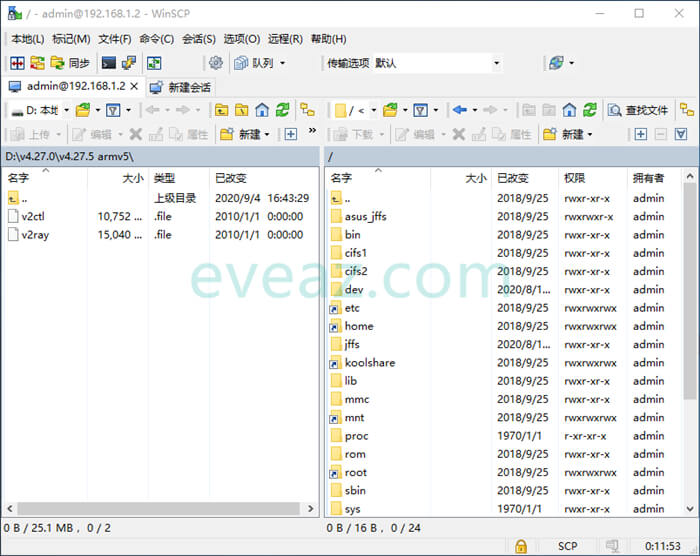This screenshot has height=556, width=700.
Task: Click the Compare Directories toolbar icon
Action: tap(17, 63)
